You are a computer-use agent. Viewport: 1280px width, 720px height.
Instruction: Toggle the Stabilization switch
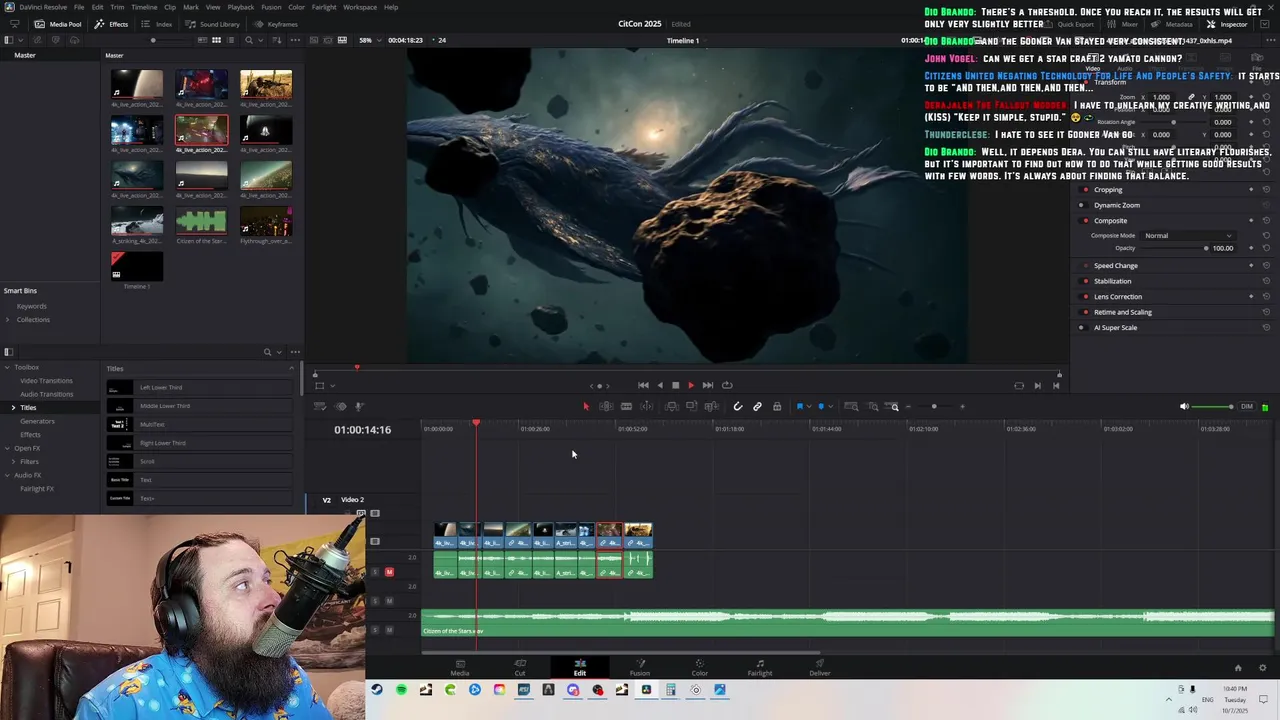point(1085,281)
